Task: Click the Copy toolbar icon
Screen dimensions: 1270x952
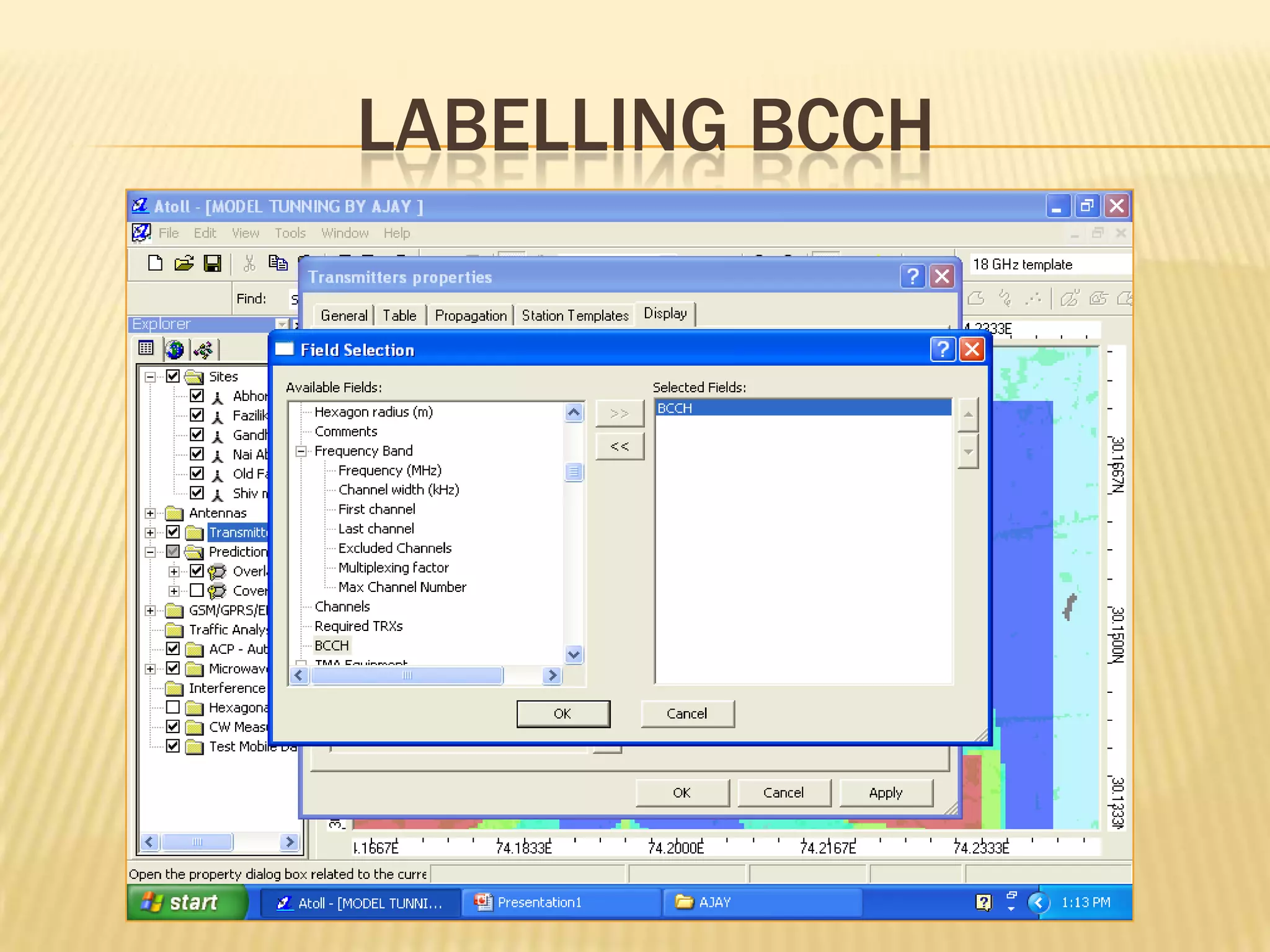Action: (x=278, y=263)
